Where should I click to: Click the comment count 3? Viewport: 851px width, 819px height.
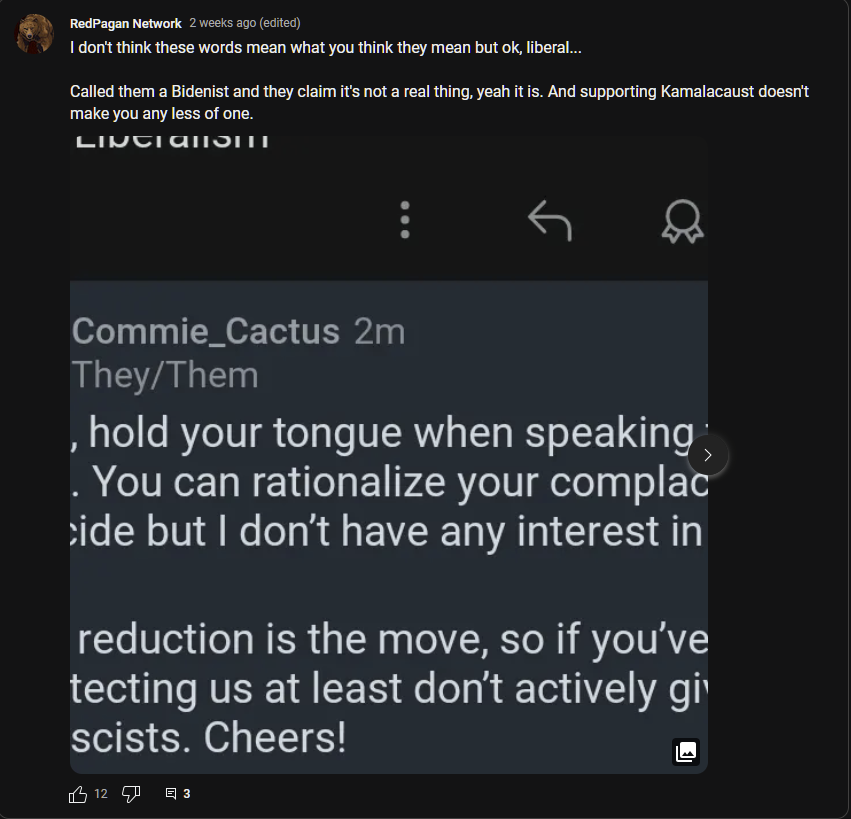click(187, 794)
